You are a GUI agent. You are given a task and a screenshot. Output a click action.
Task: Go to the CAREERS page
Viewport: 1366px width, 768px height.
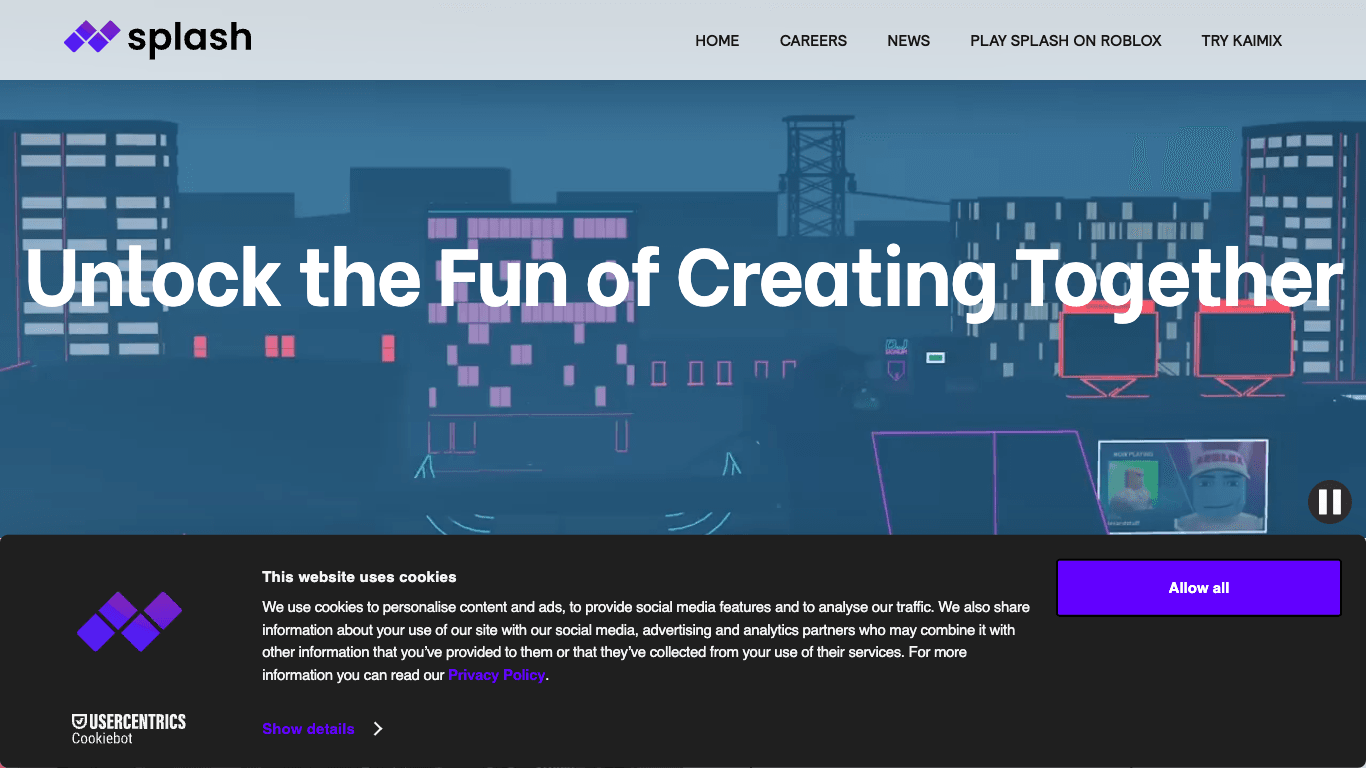point(813,41)
